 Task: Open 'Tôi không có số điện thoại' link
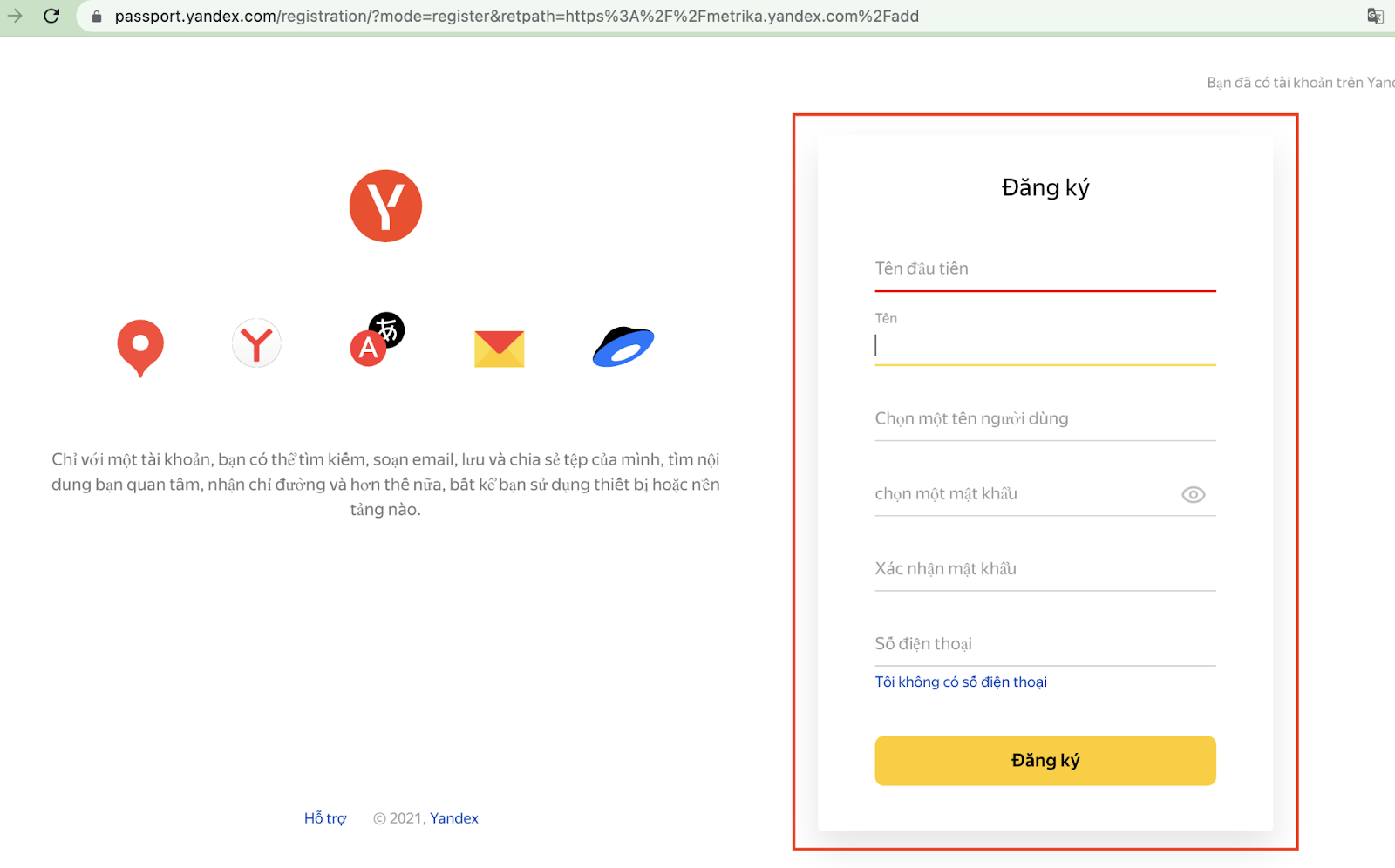click(x=961, y=682)
